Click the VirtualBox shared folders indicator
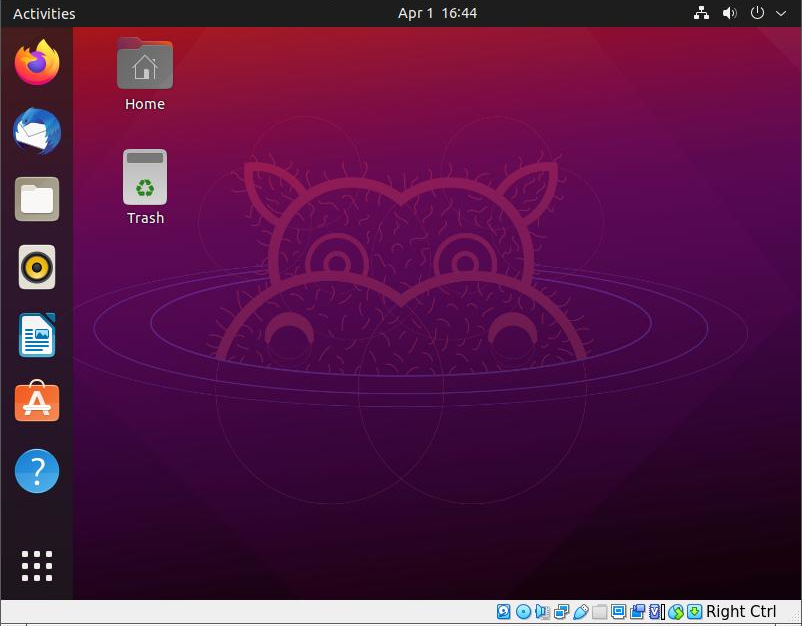Screen dimensions: 802x626 [599, 611]
